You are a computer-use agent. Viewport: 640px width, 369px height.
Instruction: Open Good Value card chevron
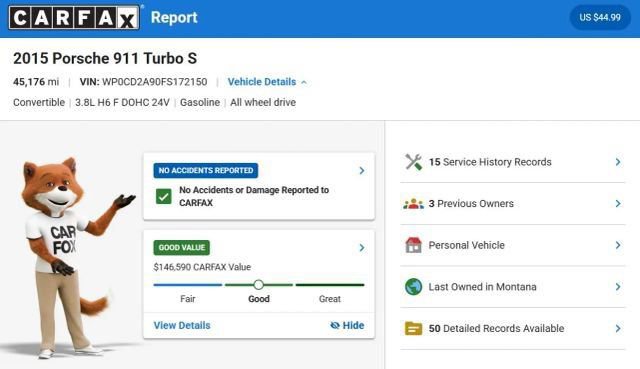(362, 248)
